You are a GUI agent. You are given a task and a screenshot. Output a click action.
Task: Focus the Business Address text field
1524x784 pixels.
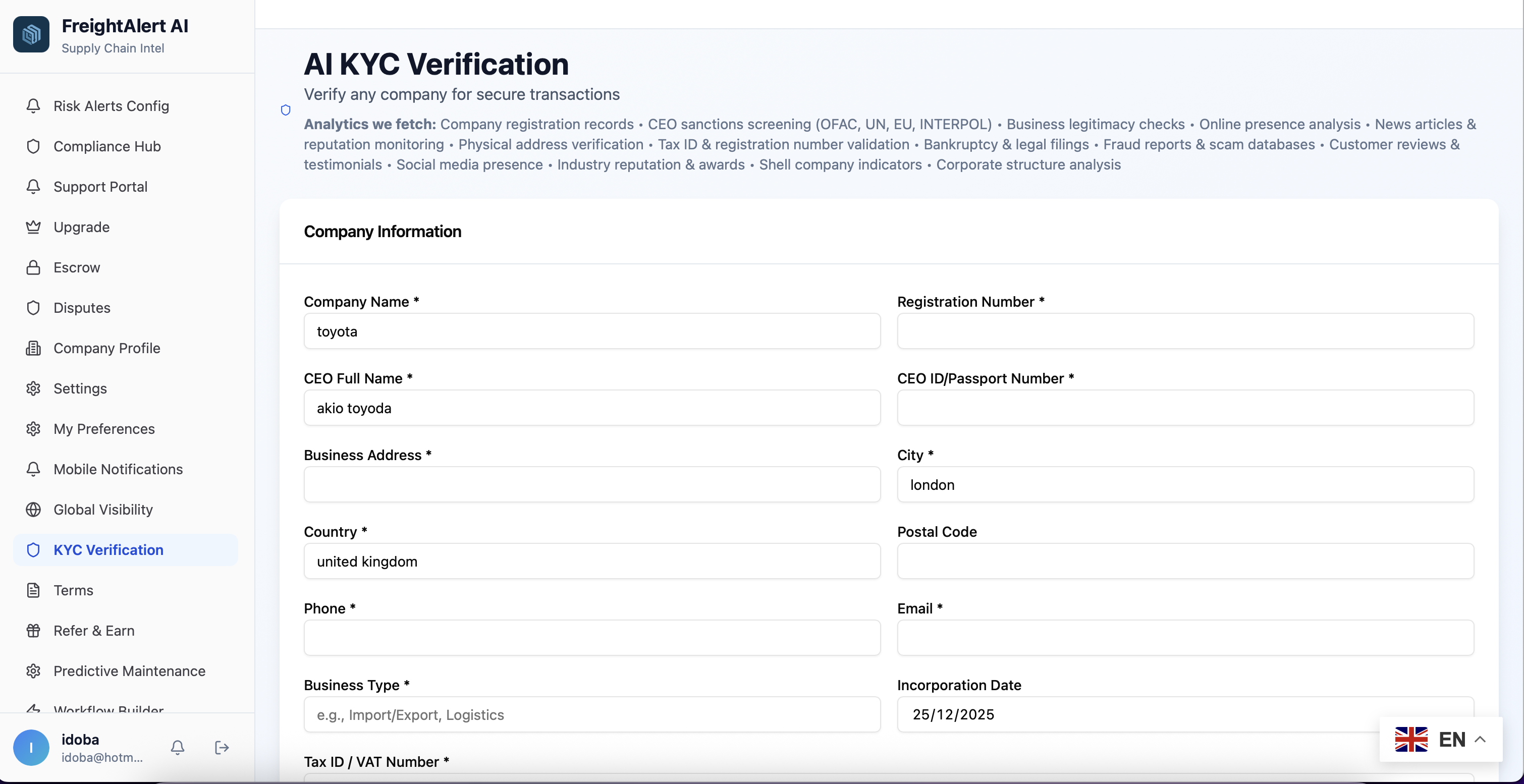[x=591, y=484]
